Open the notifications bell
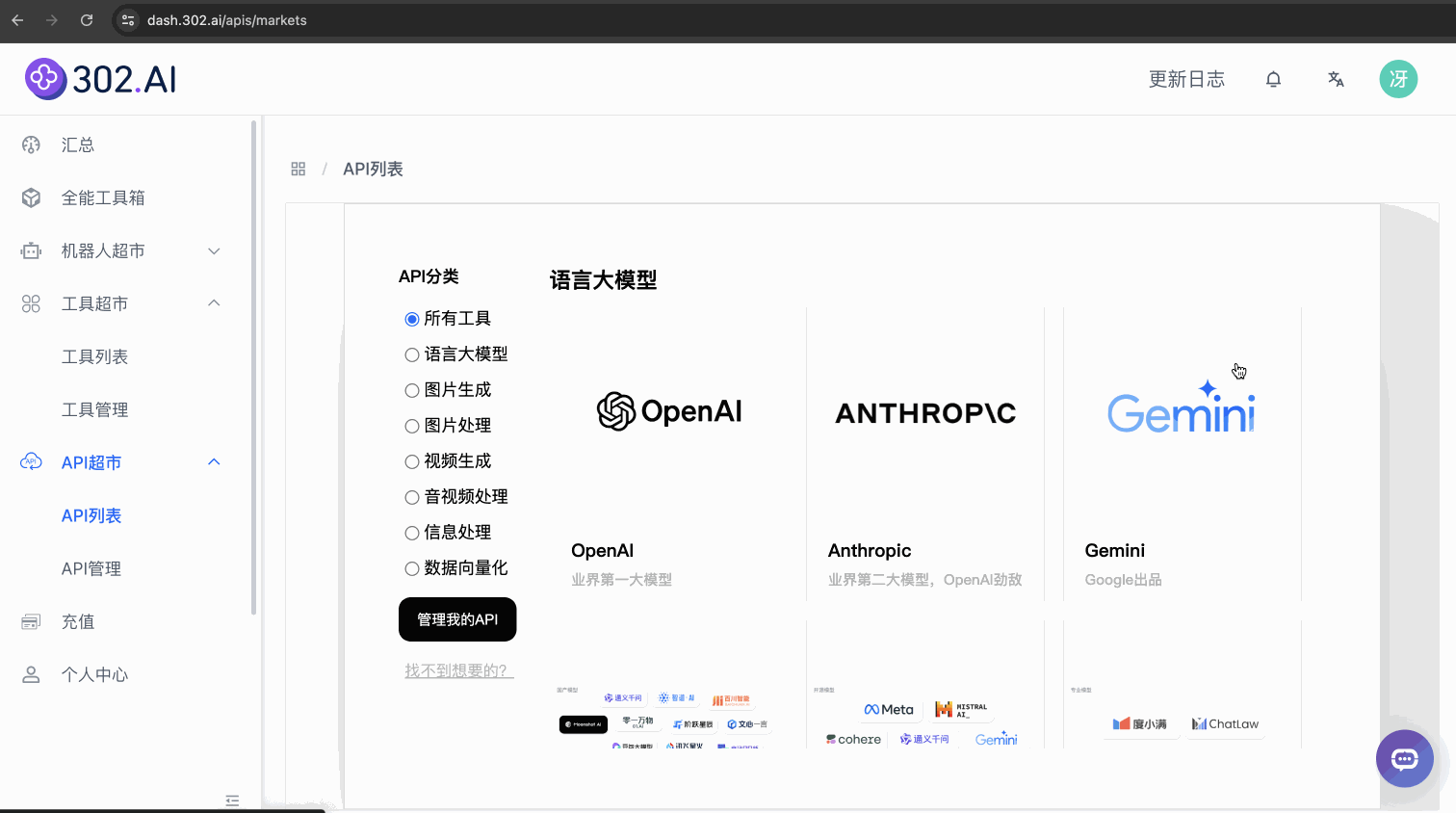 [x=1273, y=79]
